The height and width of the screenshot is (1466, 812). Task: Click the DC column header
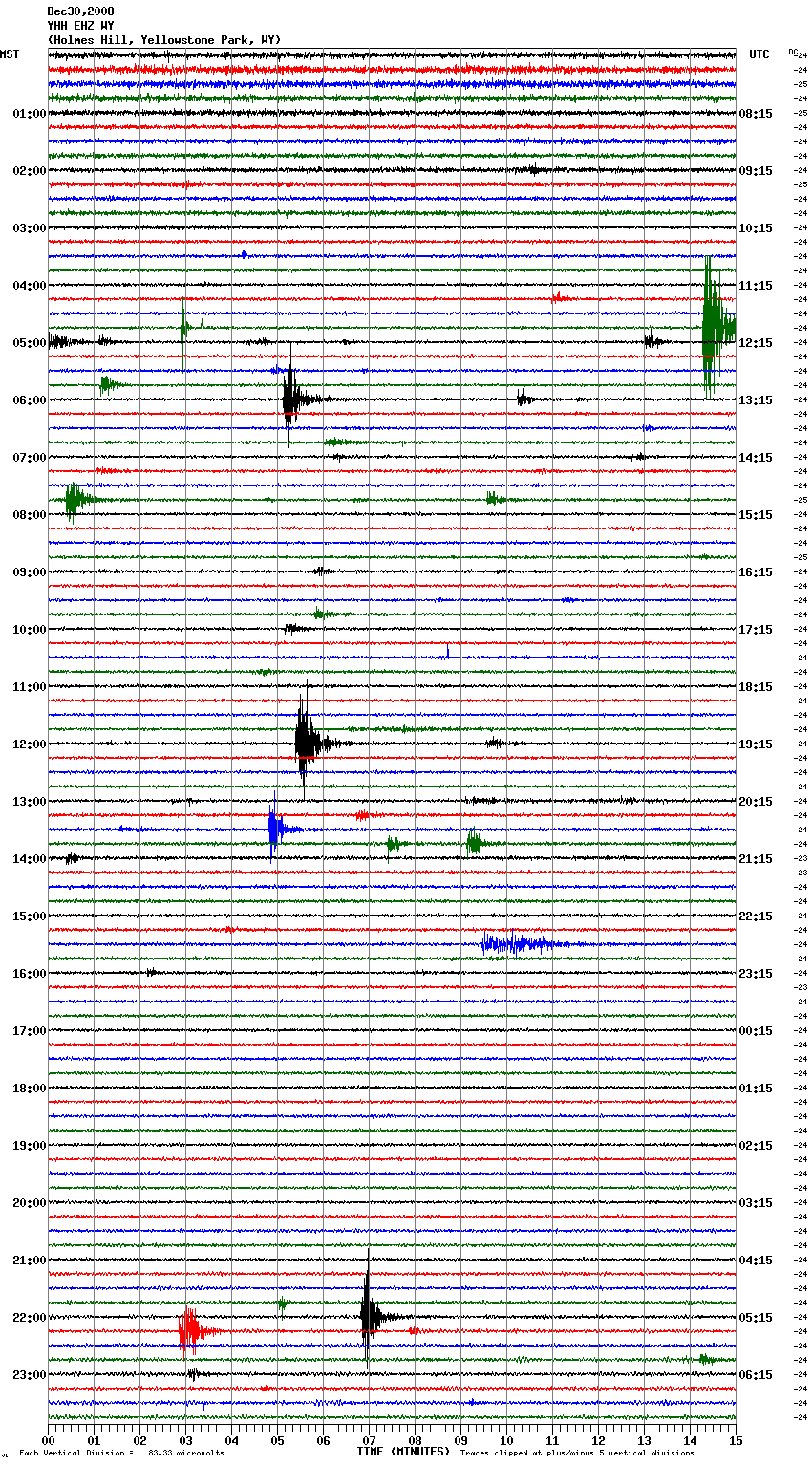[793, 52]
